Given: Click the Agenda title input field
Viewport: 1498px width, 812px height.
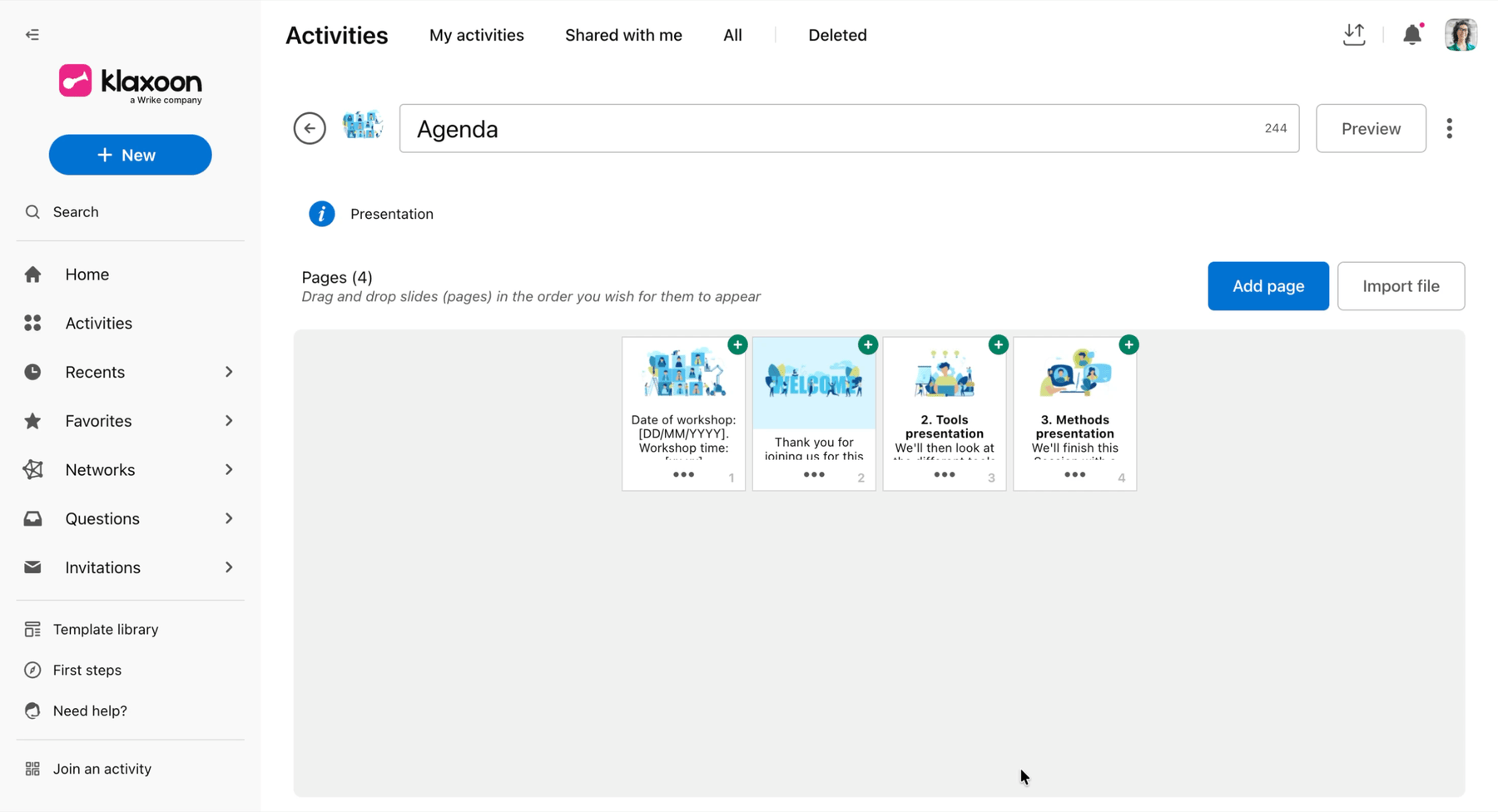Looking at the screenshot, I should click(x=849, y=128).
